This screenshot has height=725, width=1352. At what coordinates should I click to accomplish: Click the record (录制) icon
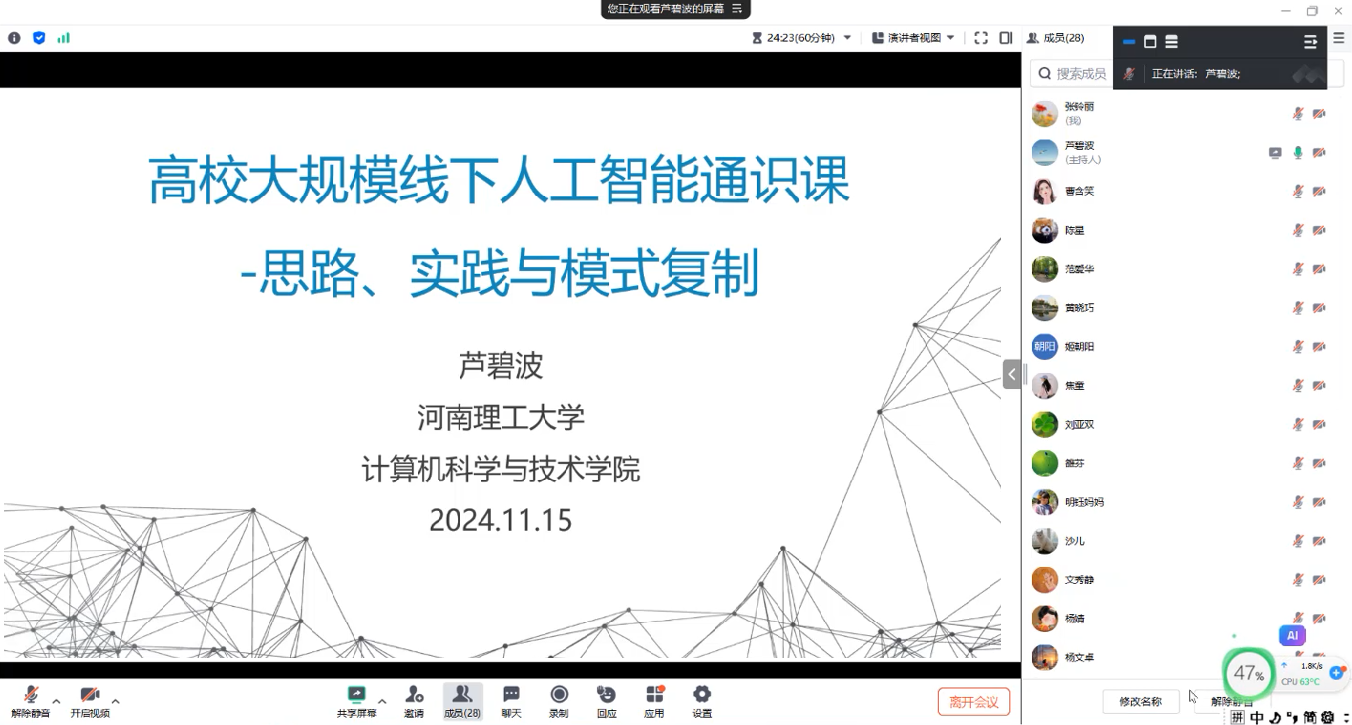coord(559,700)
